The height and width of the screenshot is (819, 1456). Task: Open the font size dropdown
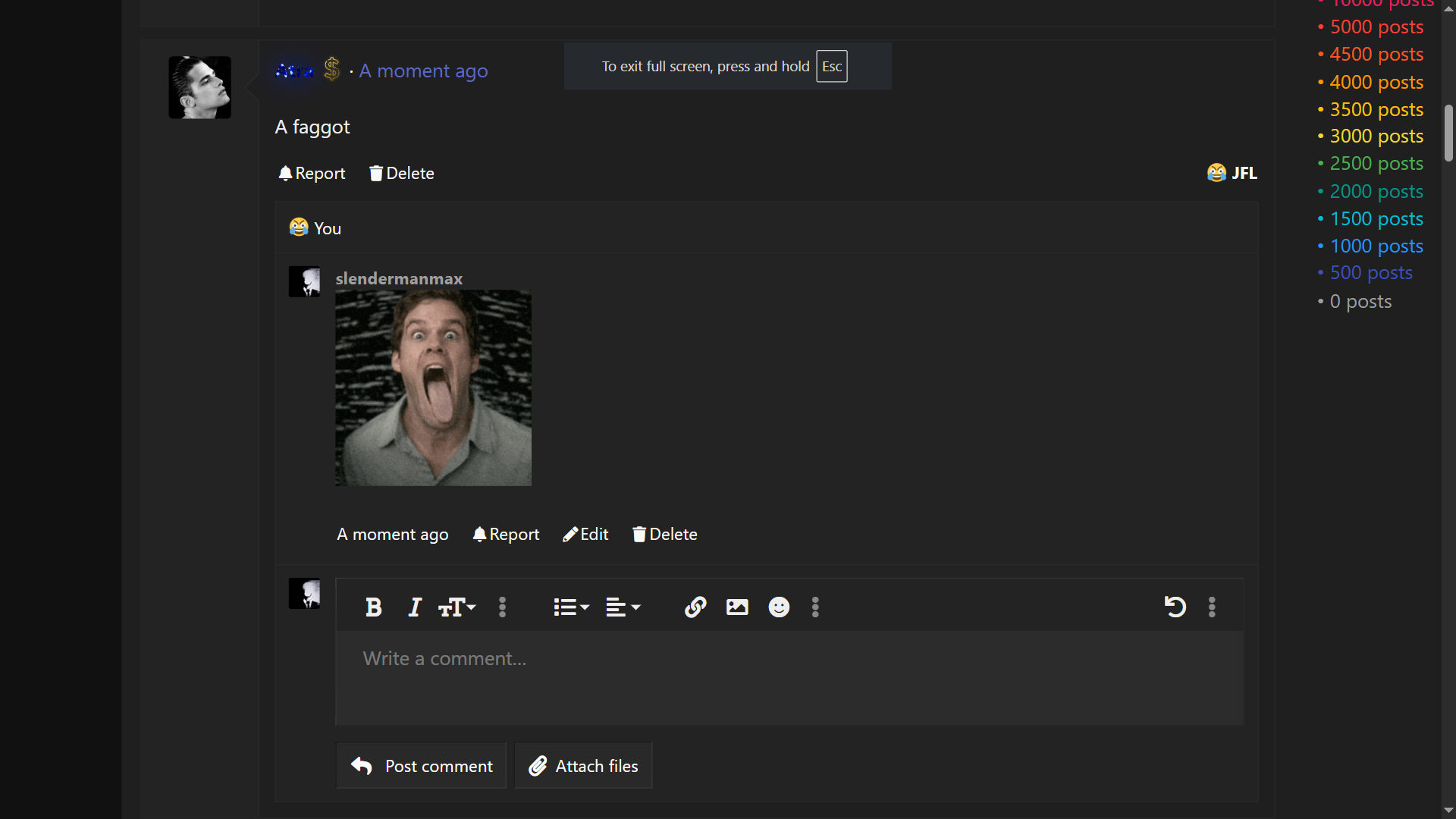[x=457, y=607]
